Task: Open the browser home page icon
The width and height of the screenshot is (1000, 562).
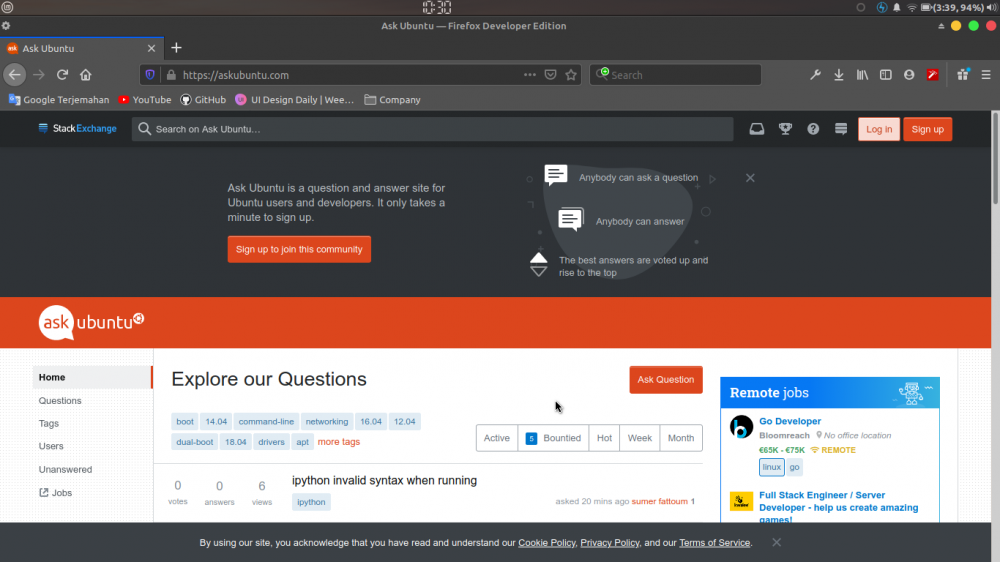Action: click(x=85, y=75)
